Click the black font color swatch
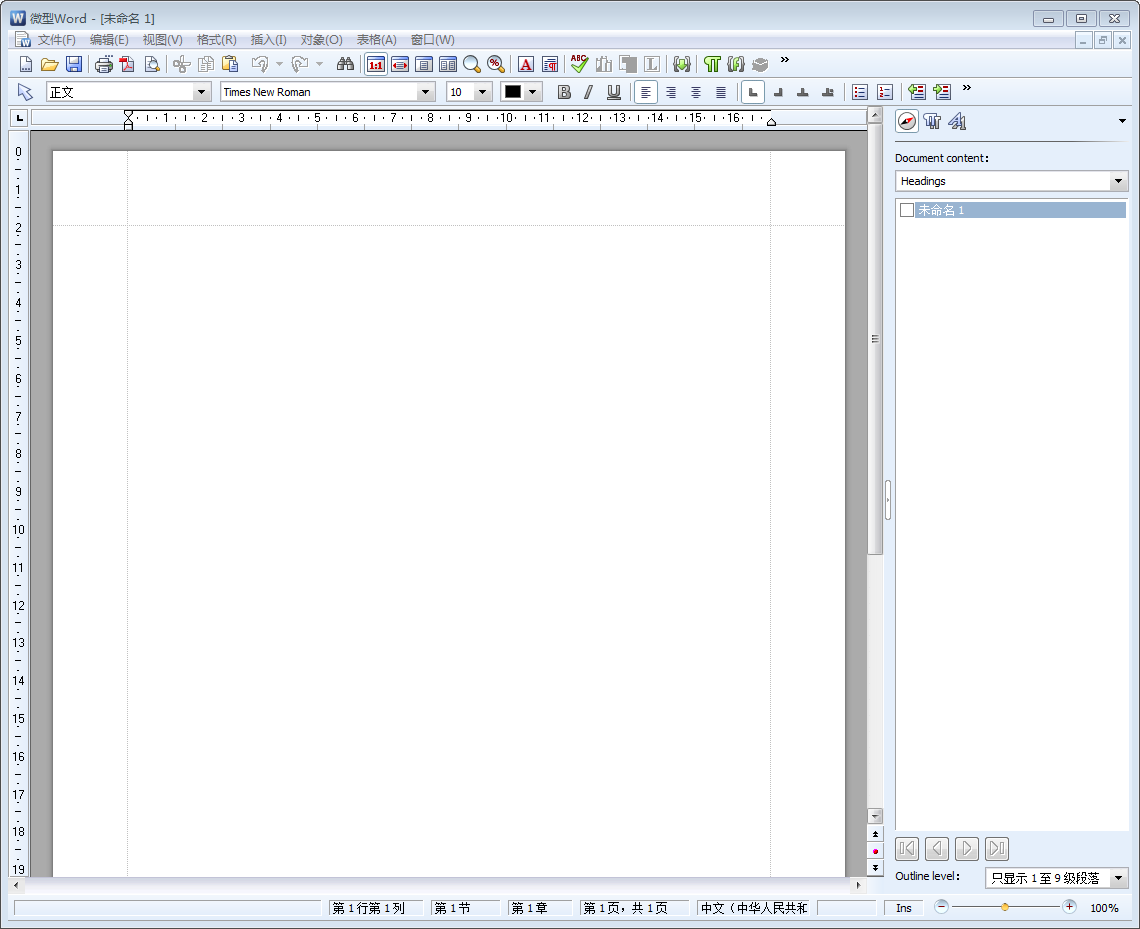This screenshot has width=1140, height=929. pyautogui.click(x=513, y=92)
